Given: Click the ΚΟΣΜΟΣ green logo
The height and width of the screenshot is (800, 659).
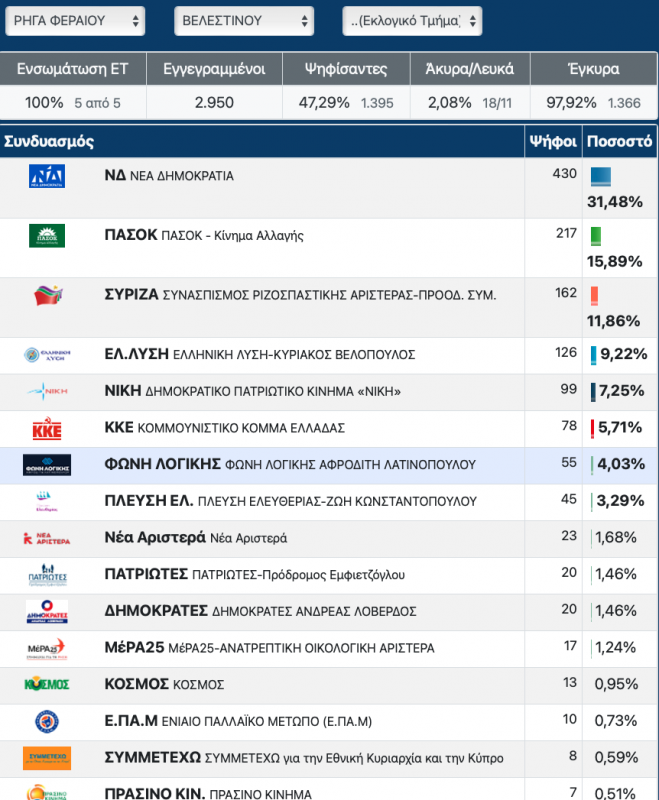Looking at the screenshot, I should 47,684.
